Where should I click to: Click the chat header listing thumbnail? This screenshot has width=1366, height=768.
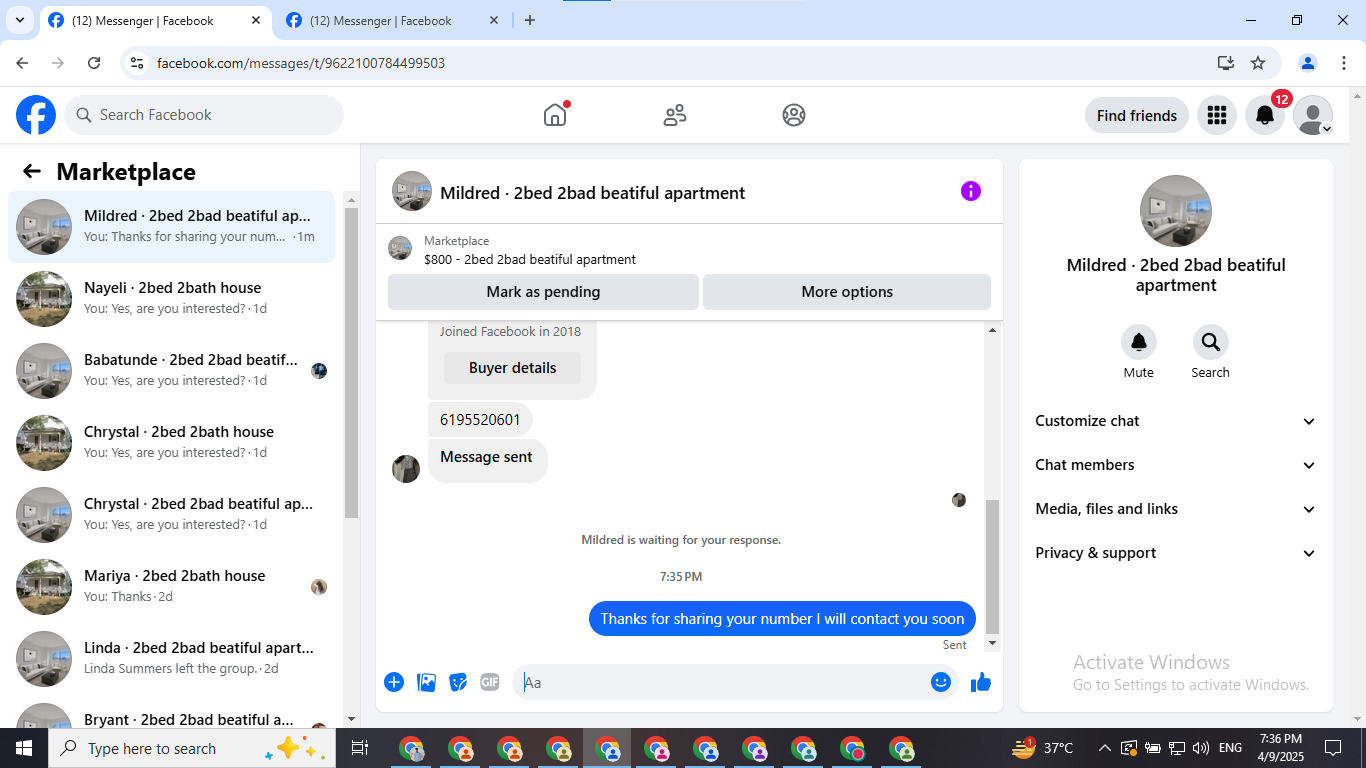pyautogui.click(x=412, y=191)
